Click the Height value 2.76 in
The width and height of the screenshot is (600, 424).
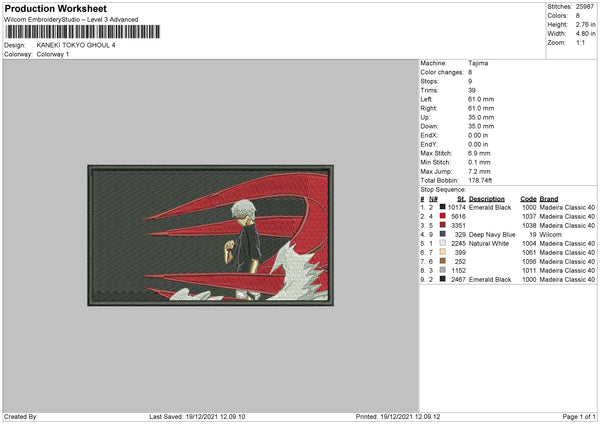585,24
